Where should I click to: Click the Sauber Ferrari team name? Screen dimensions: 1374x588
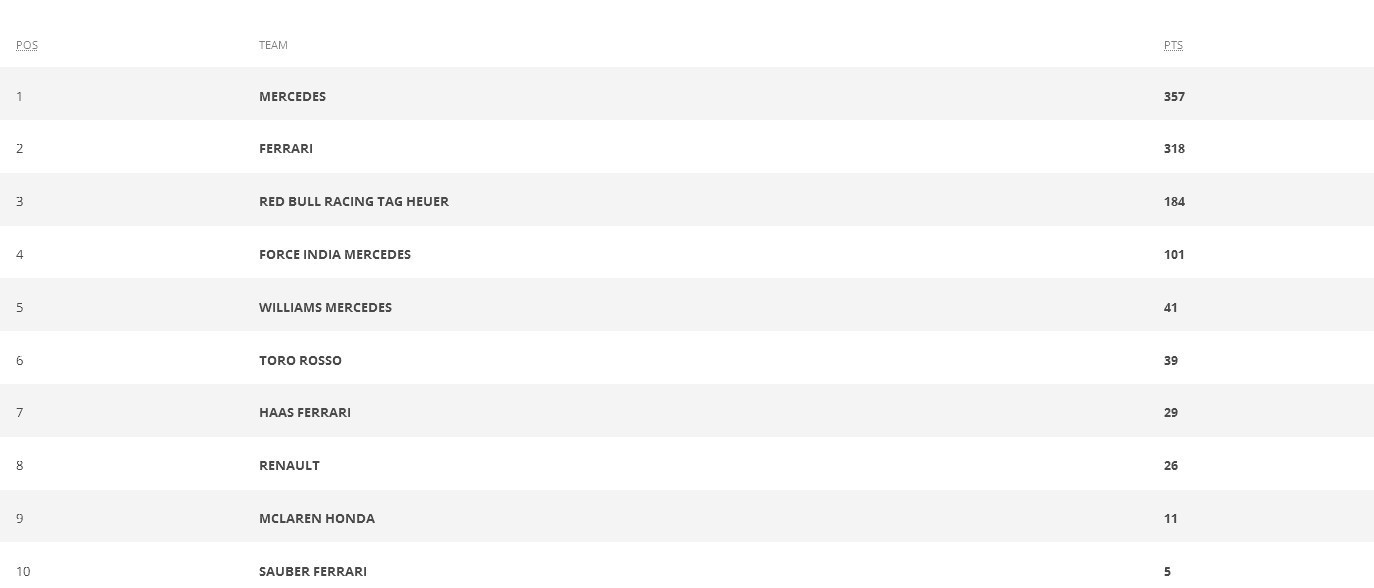pyautogui.click(x=313, y=571)
